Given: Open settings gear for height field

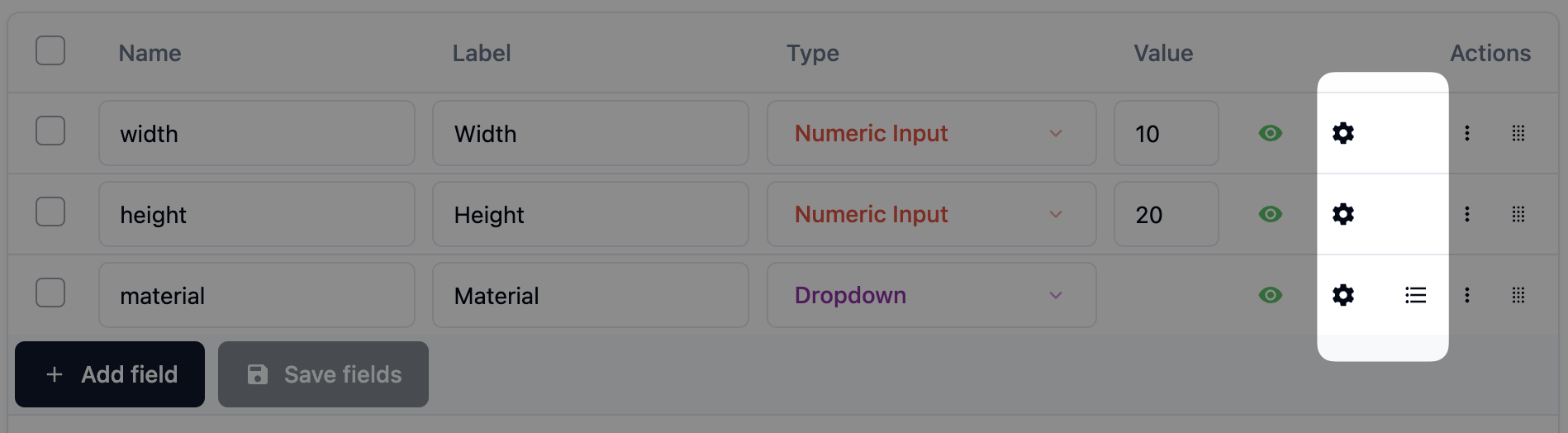Looking at the screenshot, I should coord(1343,214).
